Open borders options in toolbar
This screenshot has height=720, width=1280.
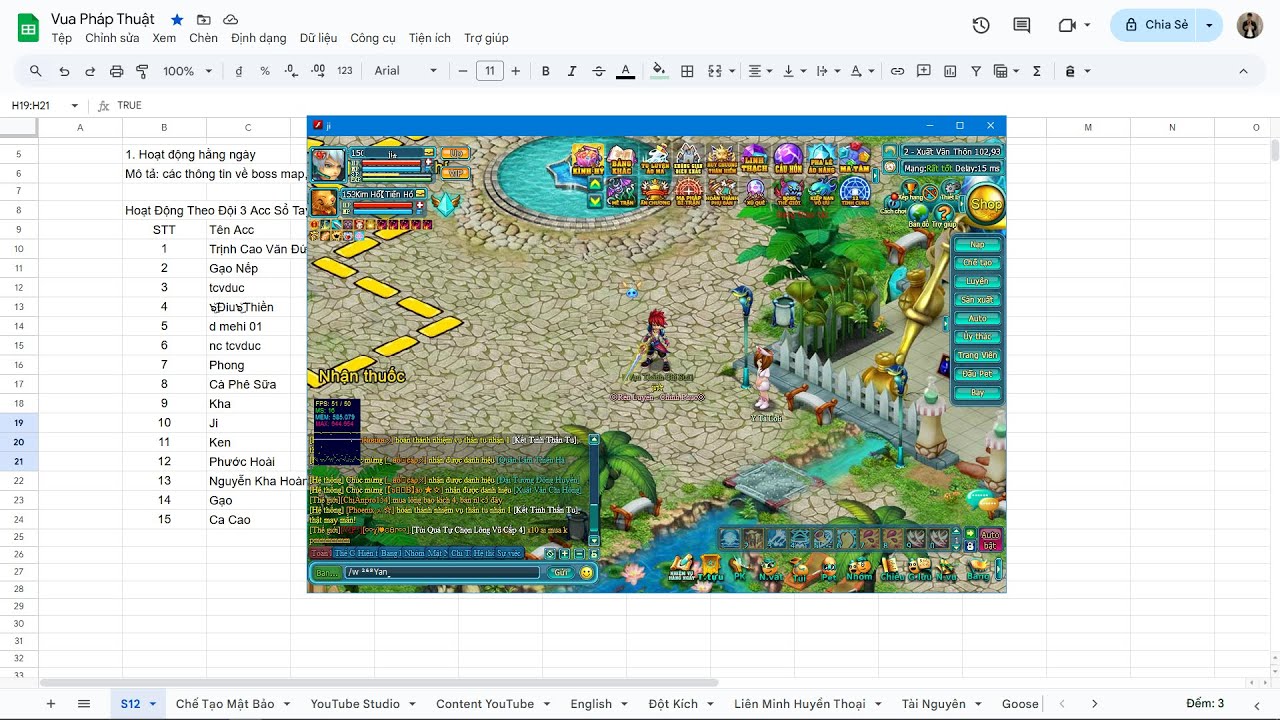click(x=687, y=71)
